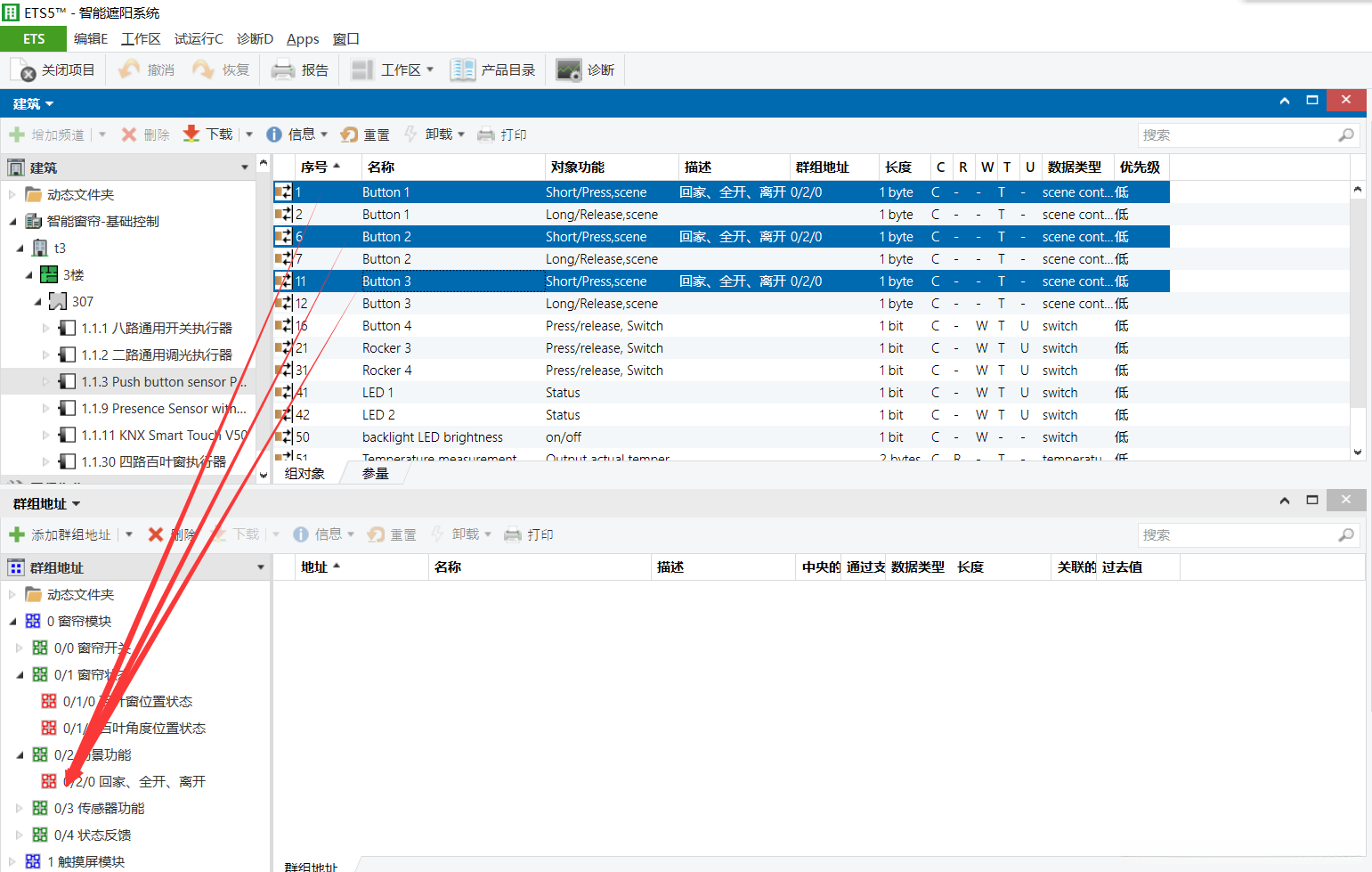
Task: Click the Reset (重置) icon in building panel
Action: coord(349,134)
